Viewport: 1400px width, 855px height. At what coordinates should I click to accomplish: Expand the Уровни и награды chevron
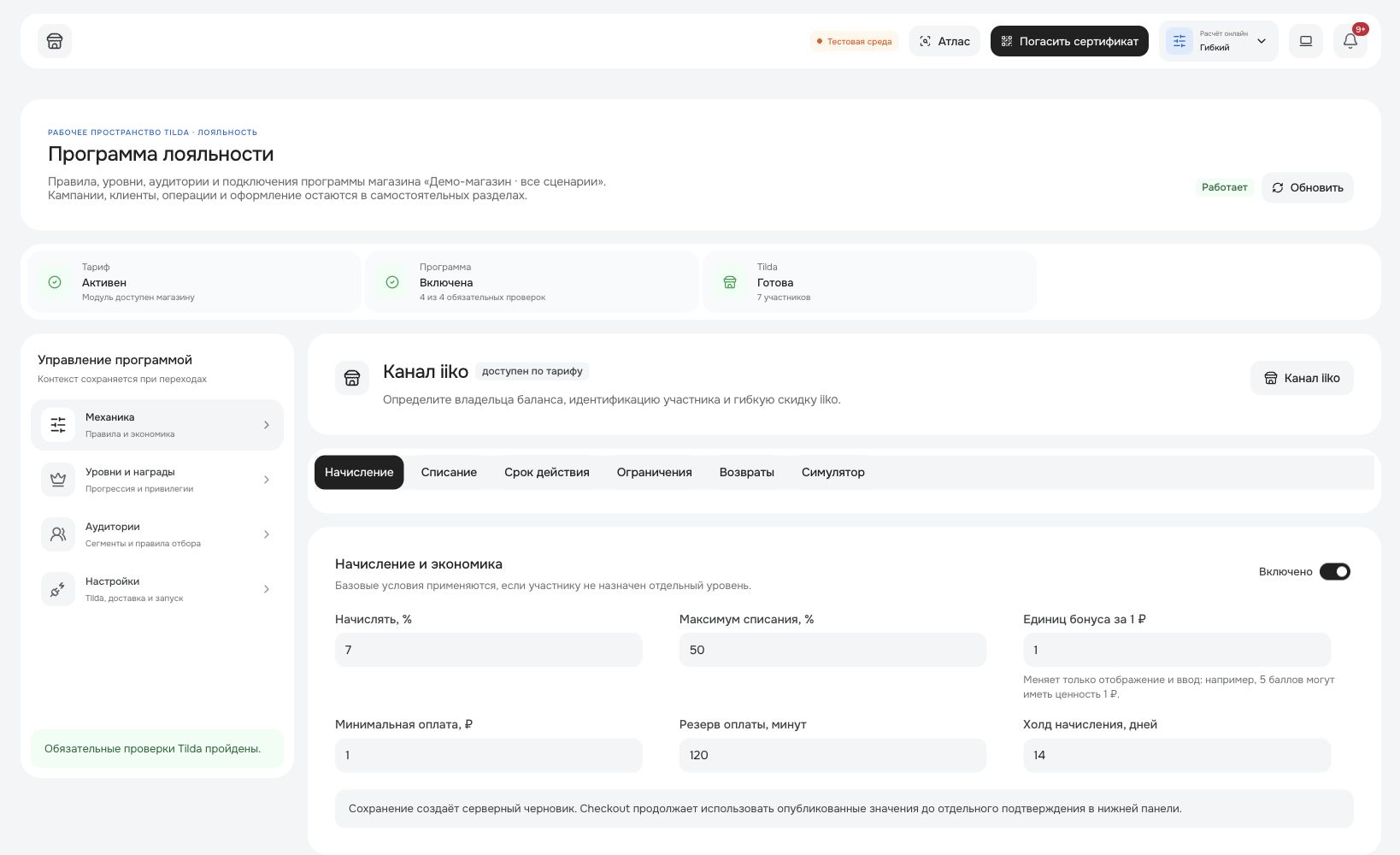tap(267, 480)
